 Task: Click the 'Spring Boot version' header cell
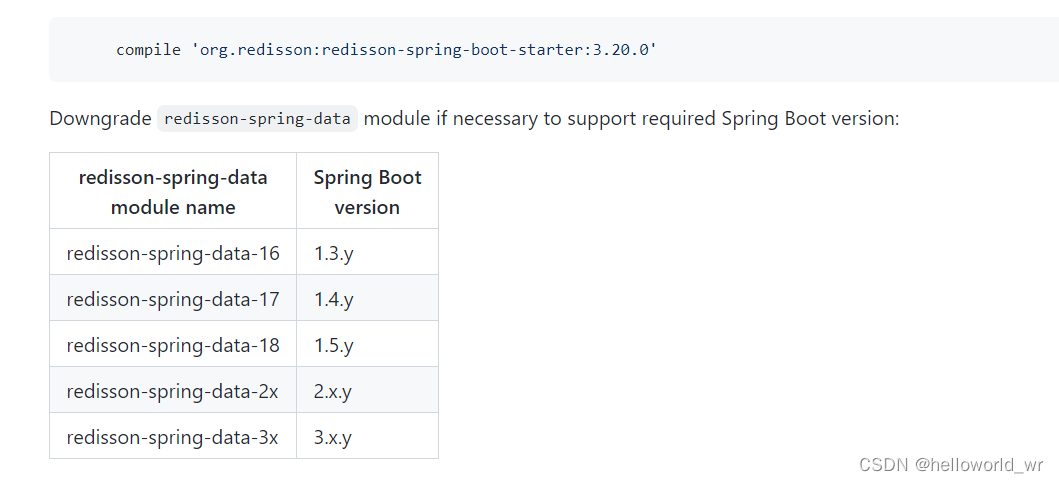point(367,192)
